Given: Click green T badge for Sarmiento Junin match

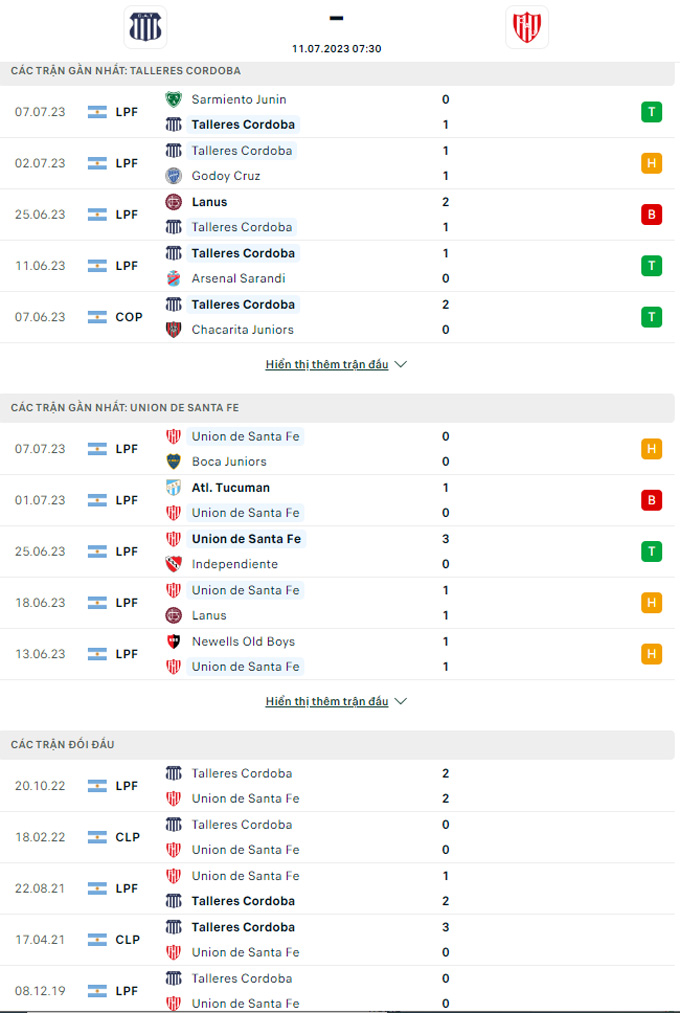Looking at the screenshot, I should coord(652,112).
